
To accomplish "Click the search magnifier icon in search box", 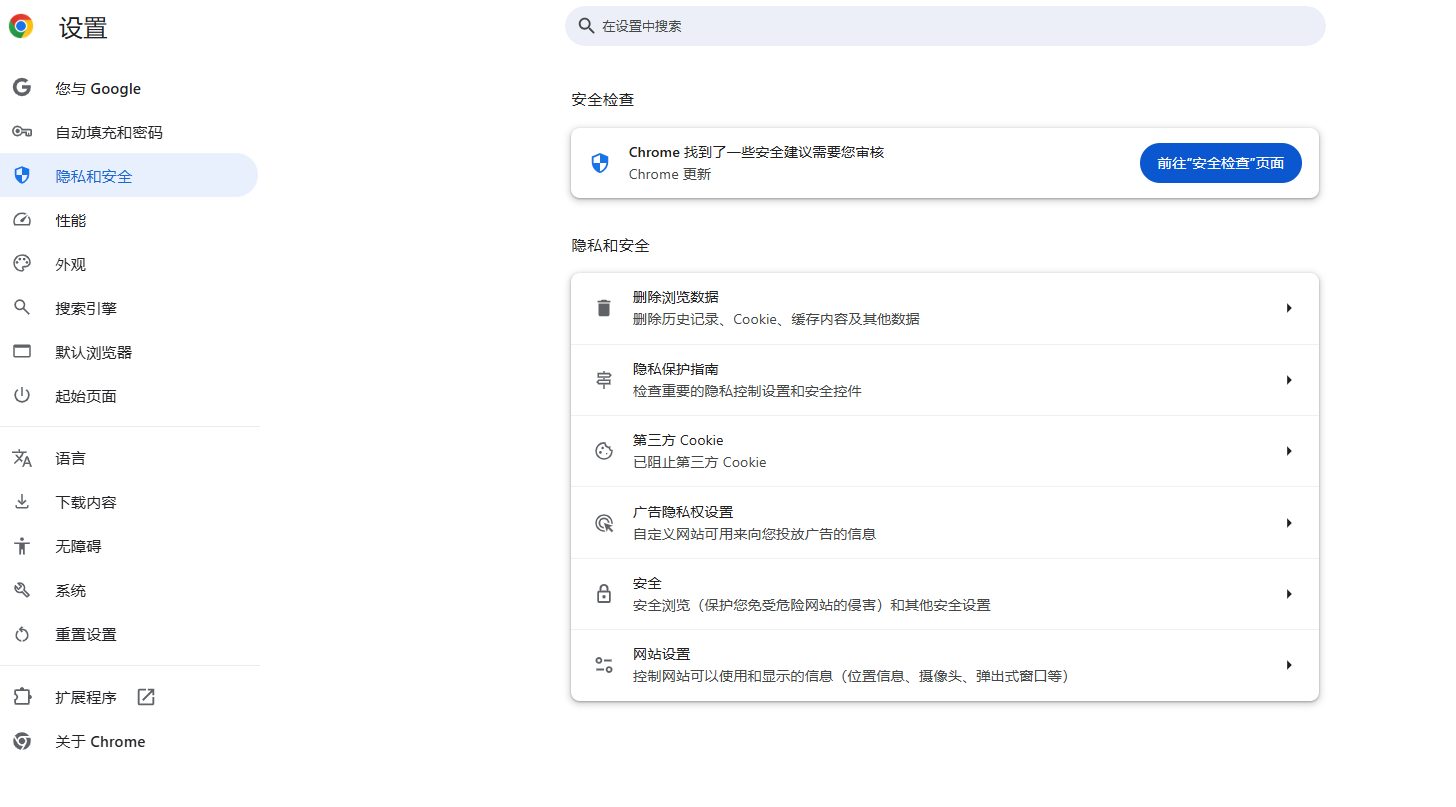I will 587,26.
